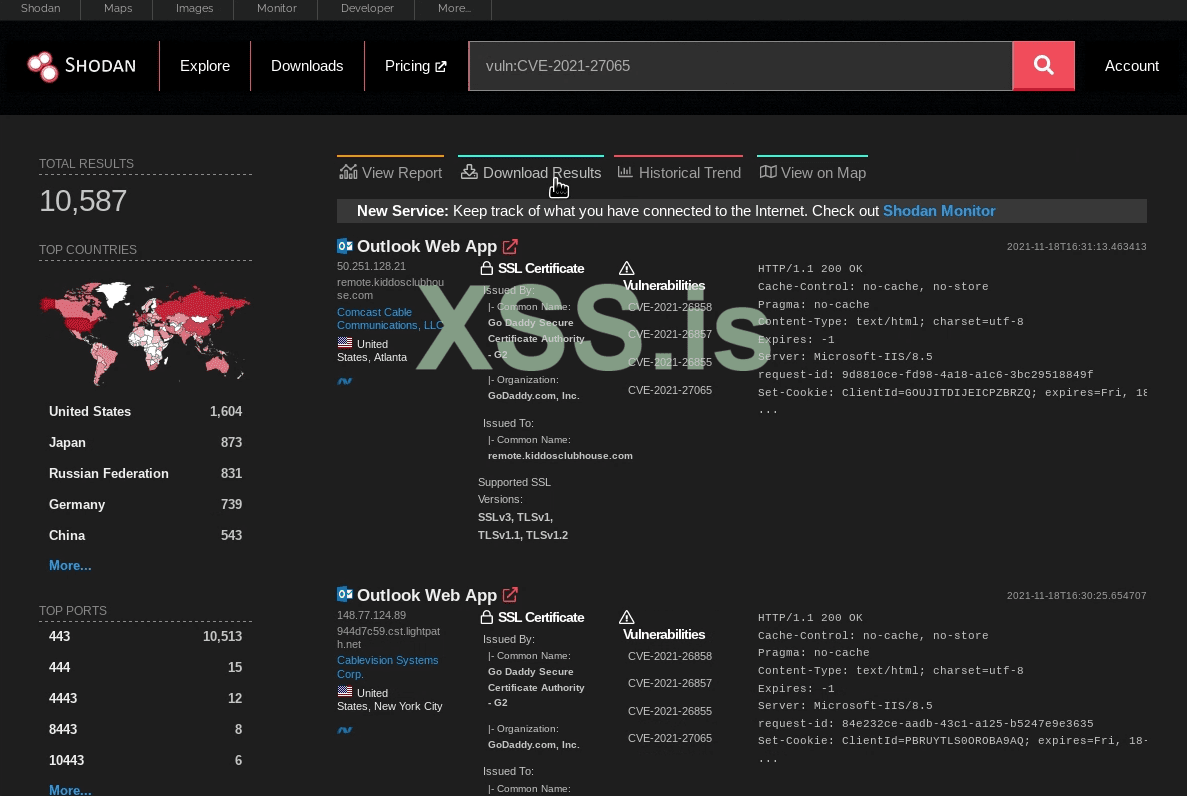
Task: Click the OWA product icon beside Outlook Web App
Action: [344, 246]
